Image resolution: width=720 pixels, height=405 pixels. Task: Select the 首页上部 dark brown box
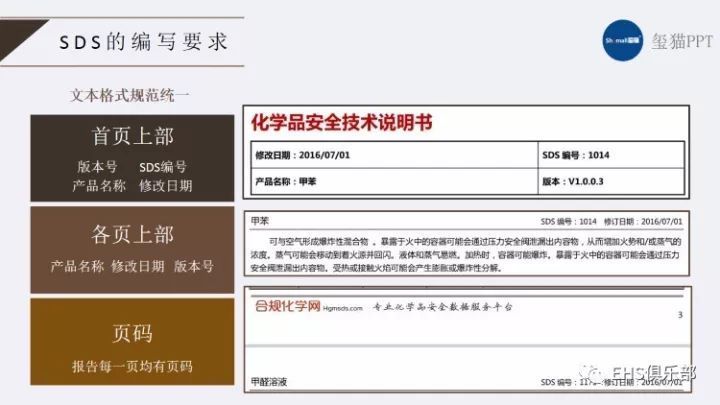[x=132, y=158]
